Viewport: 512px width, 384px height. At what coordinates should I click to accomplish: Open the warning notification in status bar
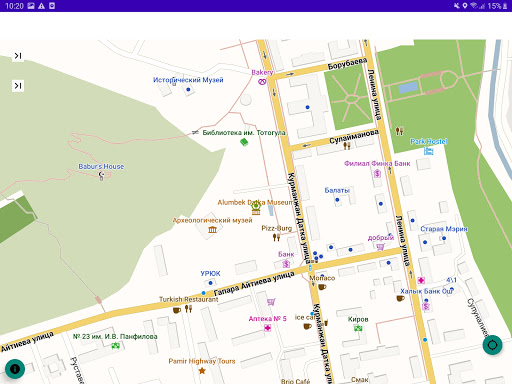(x=41, y=6)
